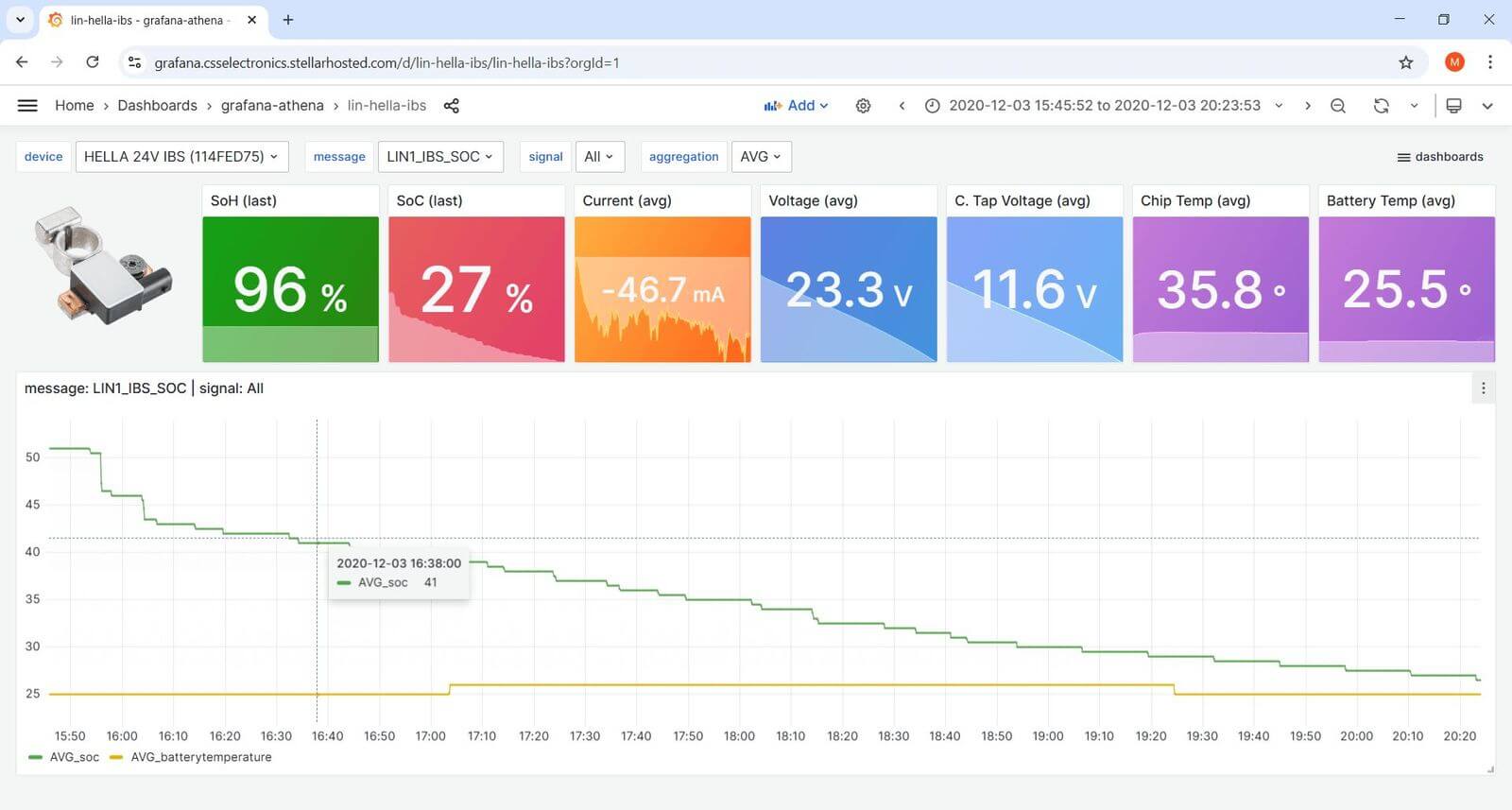Expand the refresh interval dropdown

tap(1414, 106)
